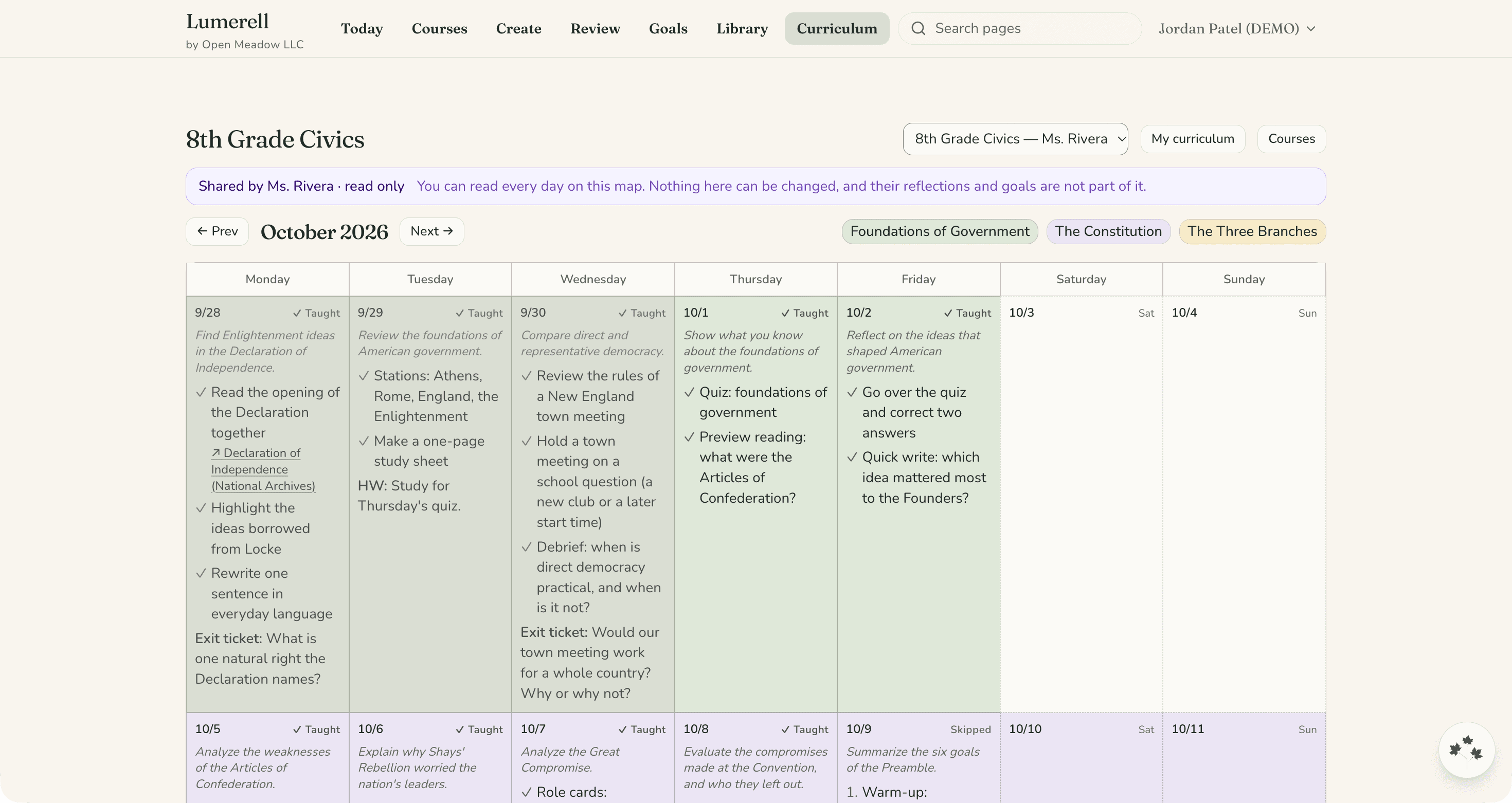Click the checkmark by Rewrite one sentence
Viewport: 1512px width, 803px height.
pos(201,573)
